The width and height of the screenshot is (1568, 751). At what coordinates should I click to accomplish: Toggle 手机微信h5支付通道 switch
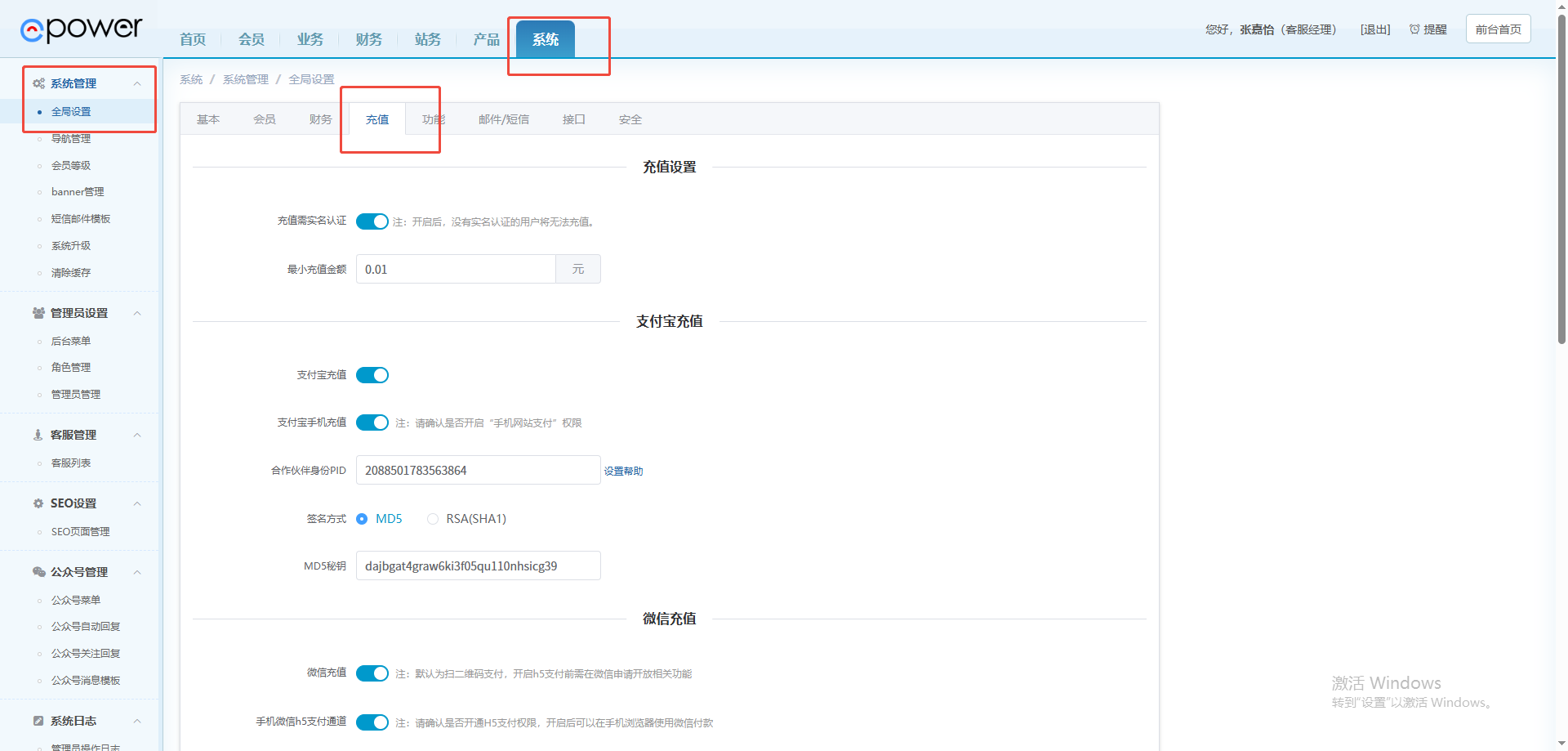tap(372, 722)
